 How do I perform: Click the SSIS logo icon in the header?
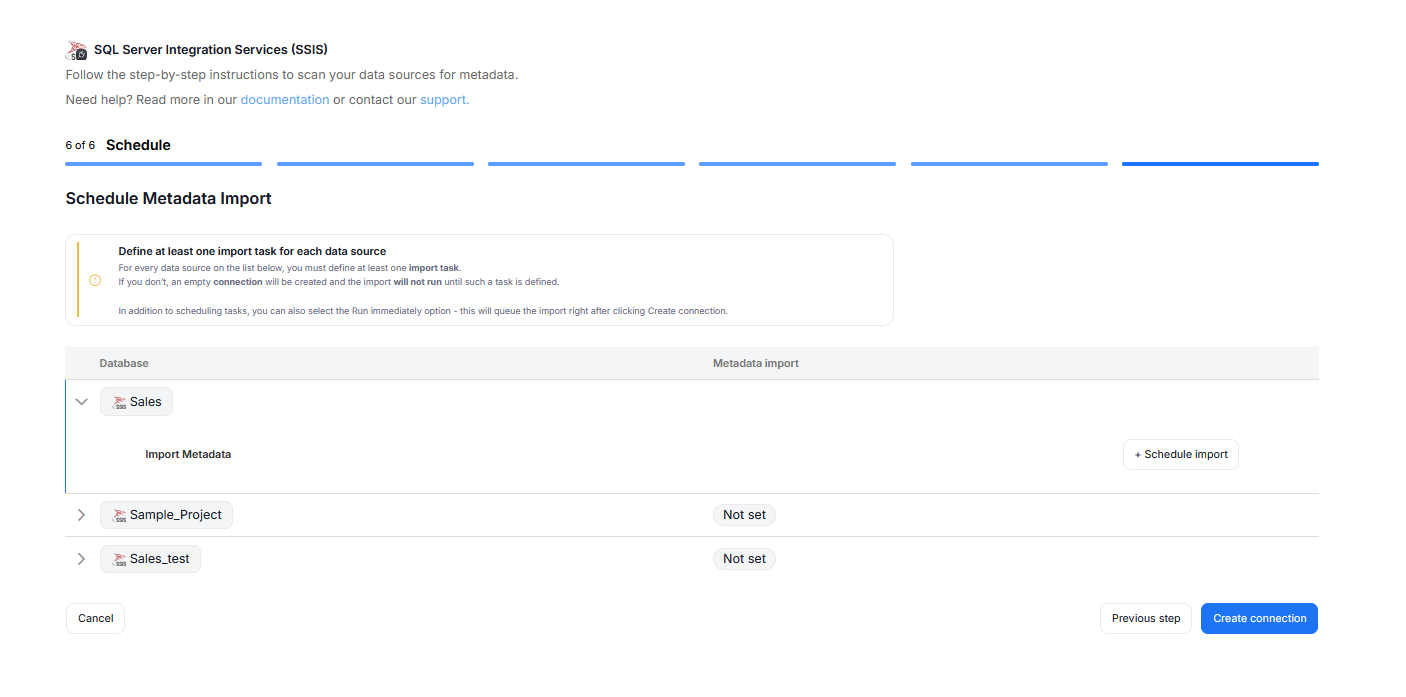(76, 50)
